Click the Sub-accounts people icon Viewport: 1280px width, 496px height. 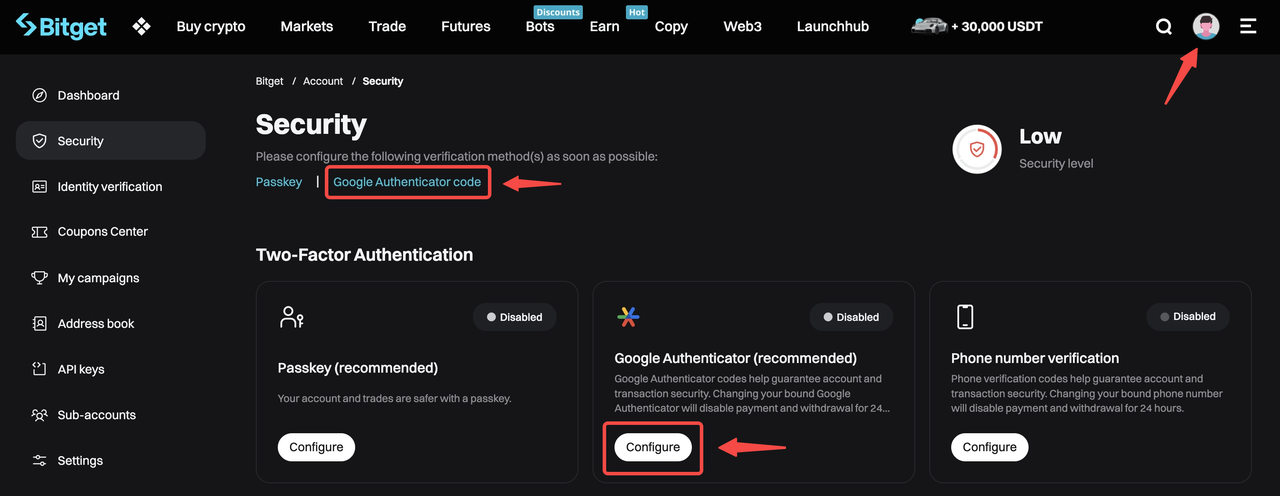pos(40,415)
